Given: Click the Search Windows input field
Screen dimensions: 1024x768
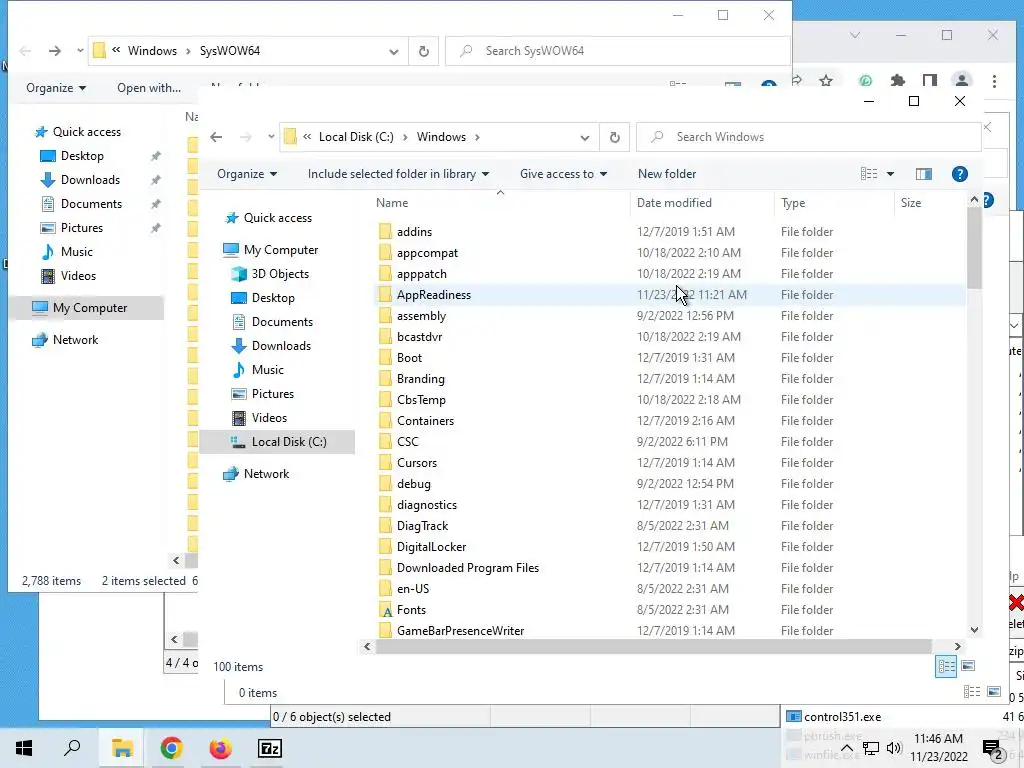Looking at the screenshot, I should [x=808, y=137].
